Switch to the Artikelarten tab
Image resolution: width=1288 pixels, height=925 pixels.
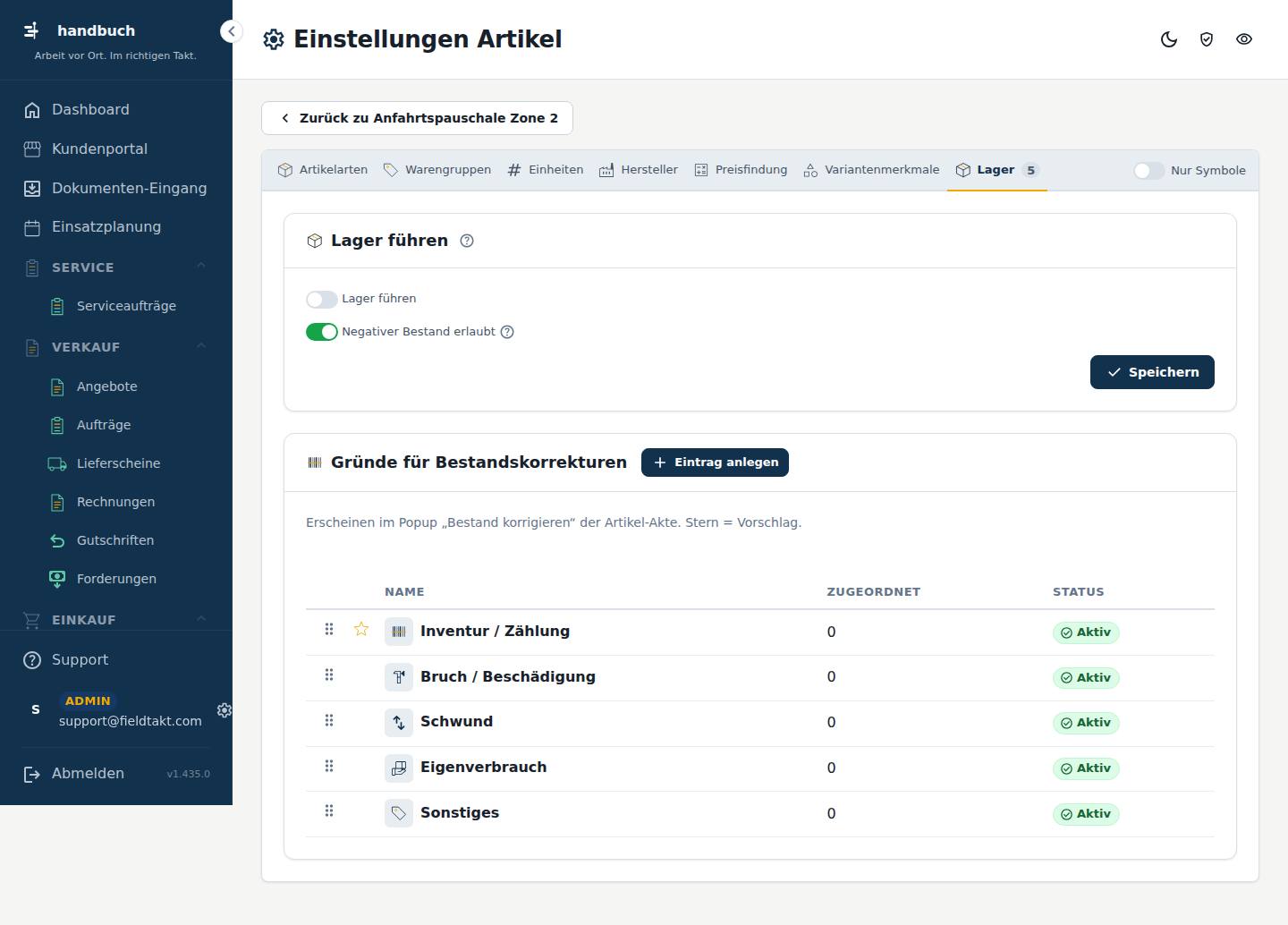(x=323, y=170)
